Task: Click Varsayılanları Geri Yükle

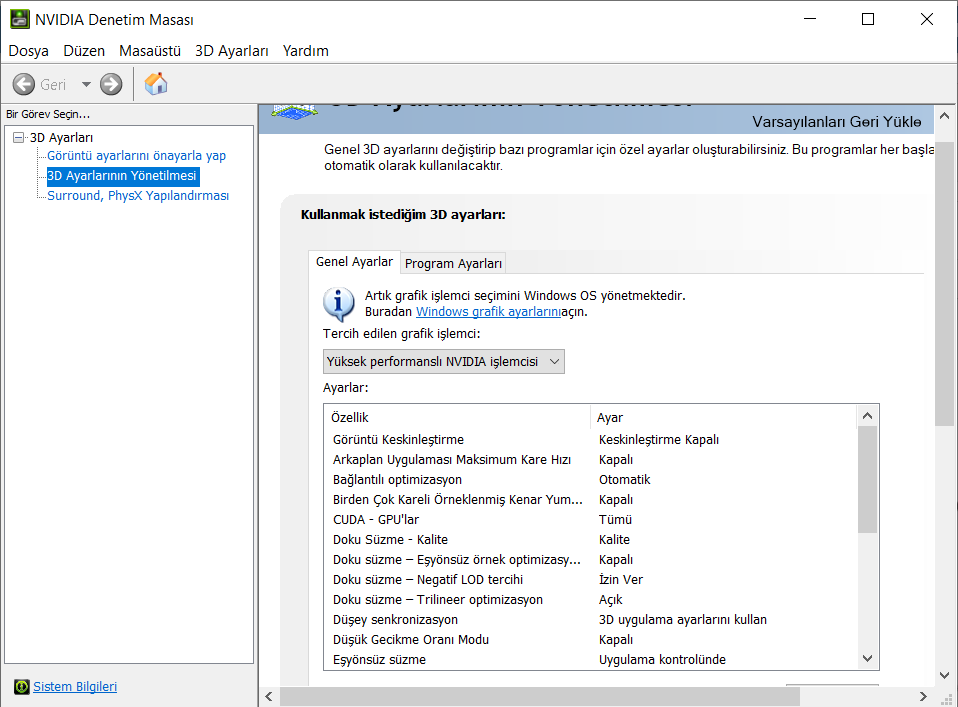Action: [x=836, y=122]
